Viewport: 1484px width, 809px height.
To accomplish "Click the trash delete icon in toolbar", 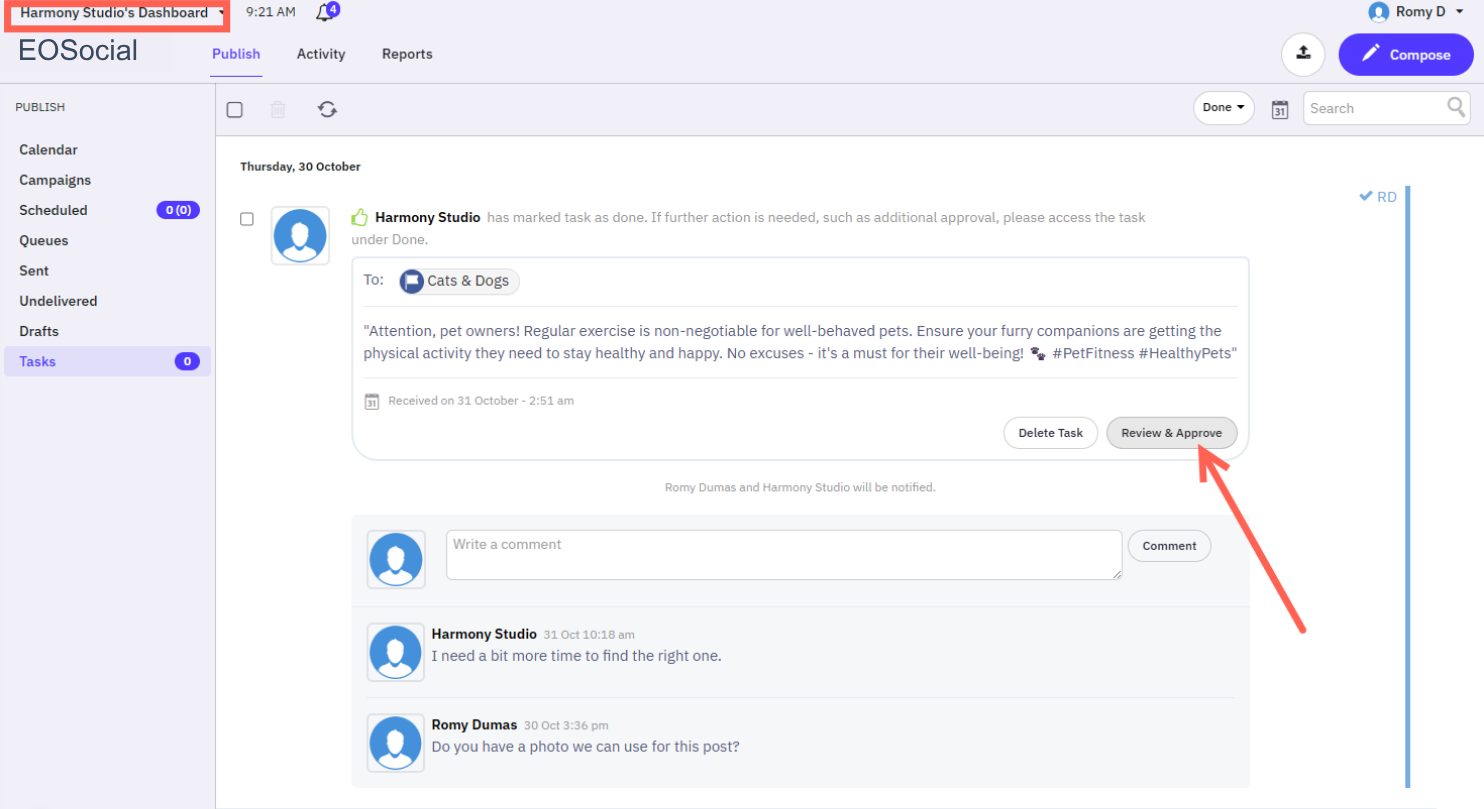I will click(278, 109).
